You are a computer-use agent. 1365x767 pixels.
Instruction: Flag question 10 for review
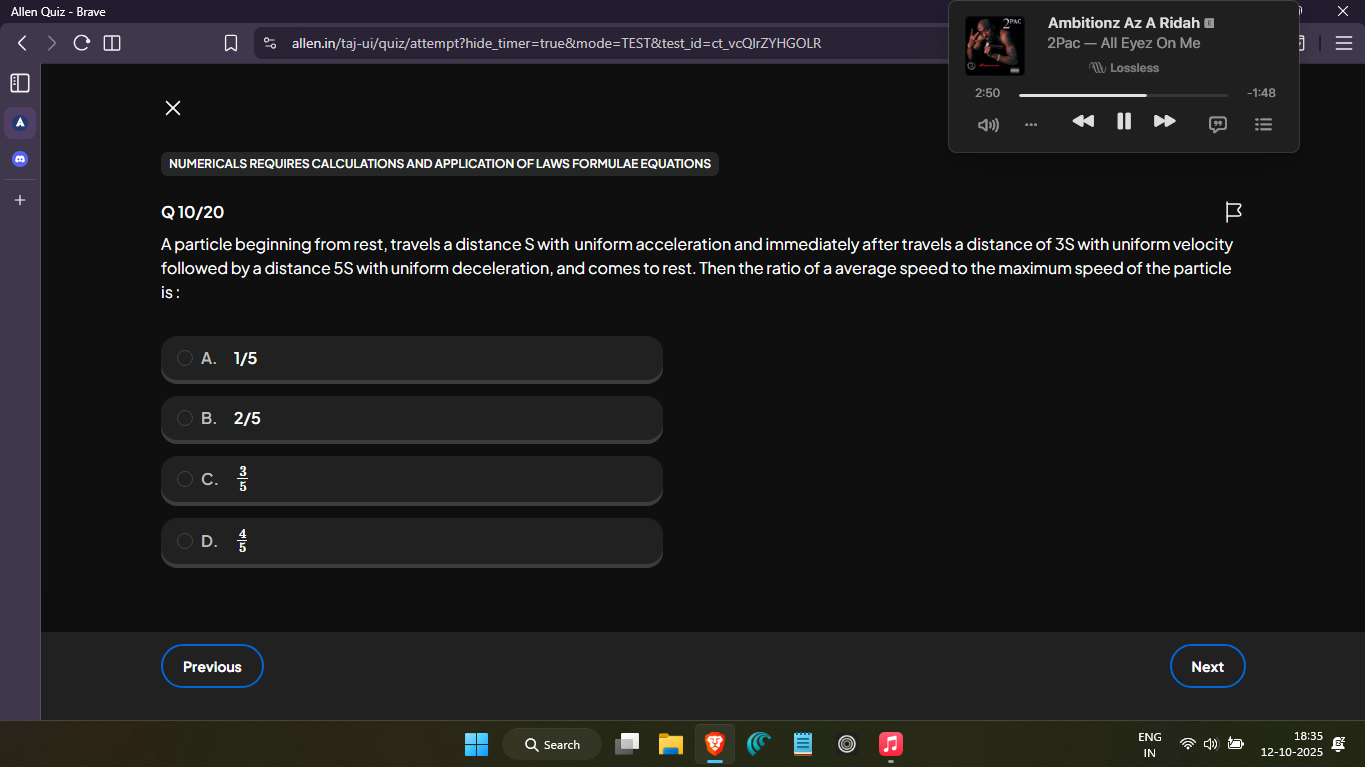(x=1234, y=212)
